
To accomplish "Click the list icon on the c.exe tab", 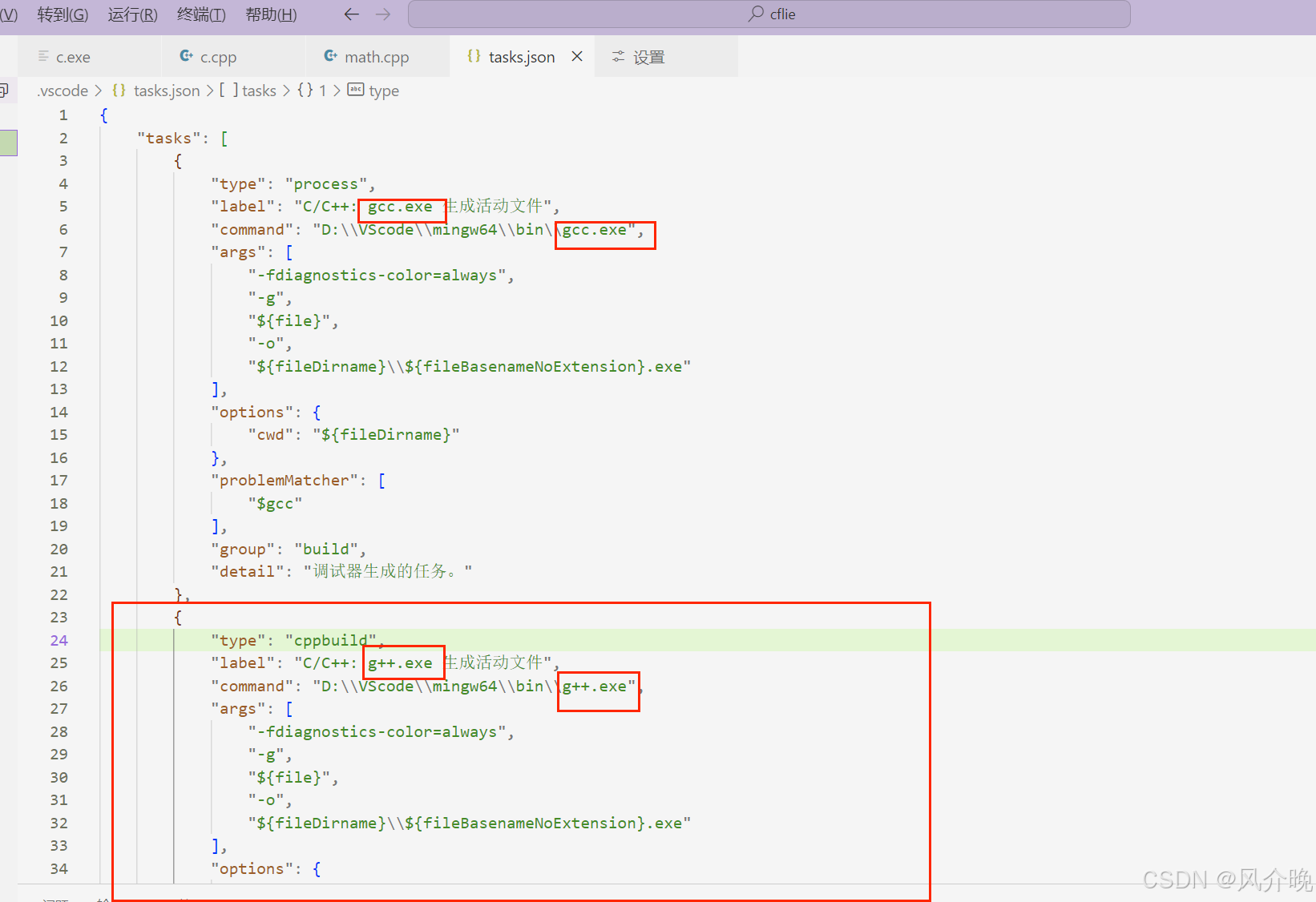I will pyautogui.click(x=44, y=56).
